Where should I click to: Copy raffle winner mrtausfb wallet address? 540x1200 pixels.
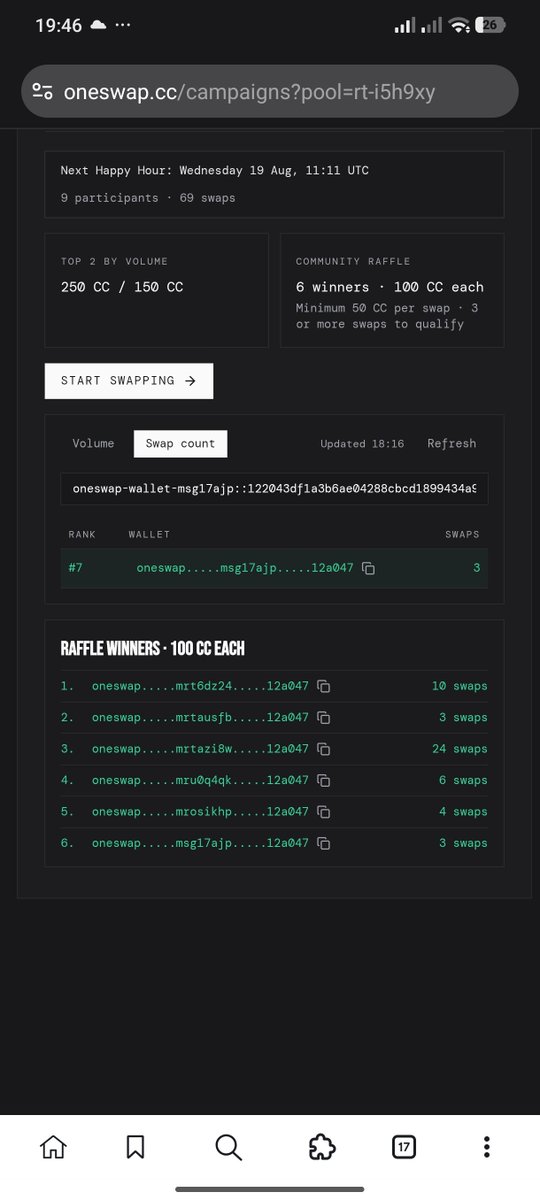(323, 718)
